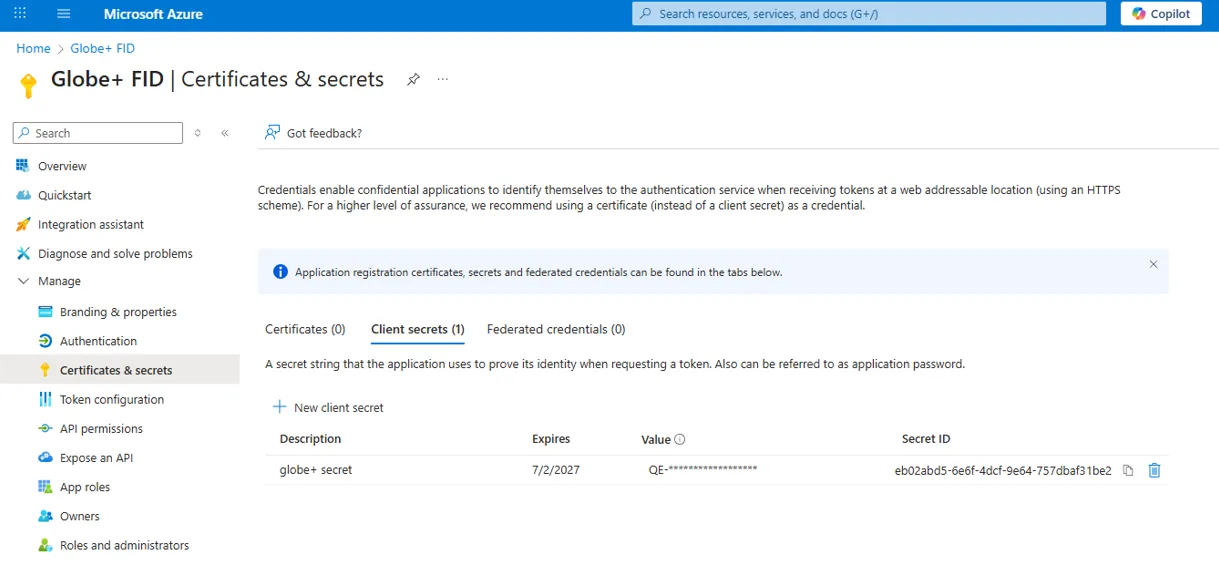Image resolution: width=1219 pixels, height=576 pixels.
Task: Open the more options ellipsis menu
Action: pos(443,80)
